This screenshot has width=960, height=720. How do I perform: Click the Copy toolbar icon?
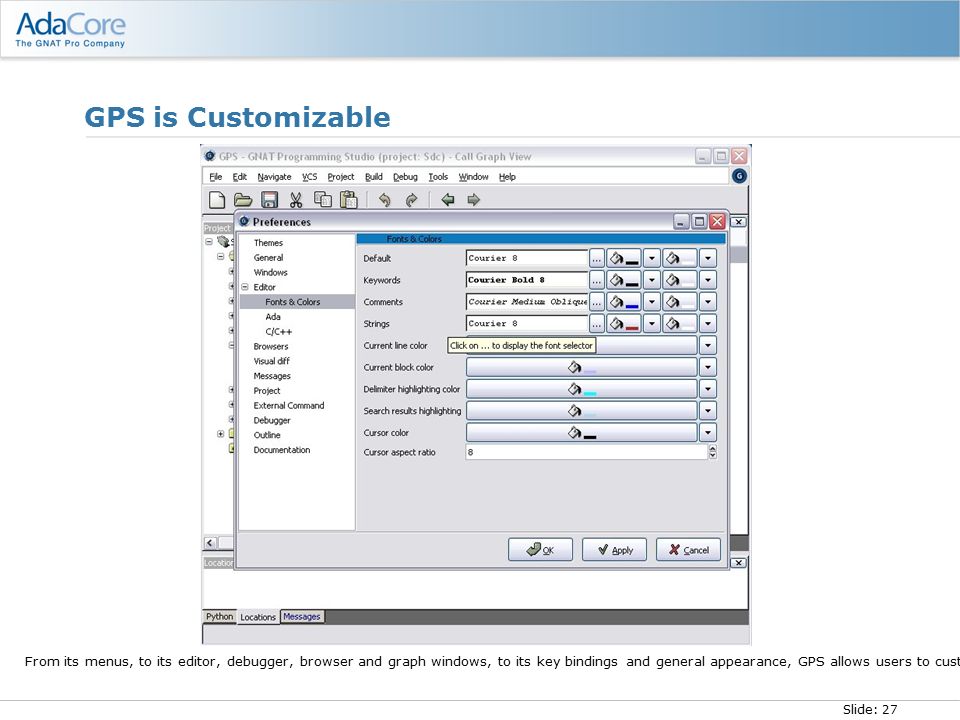[323, 200]
